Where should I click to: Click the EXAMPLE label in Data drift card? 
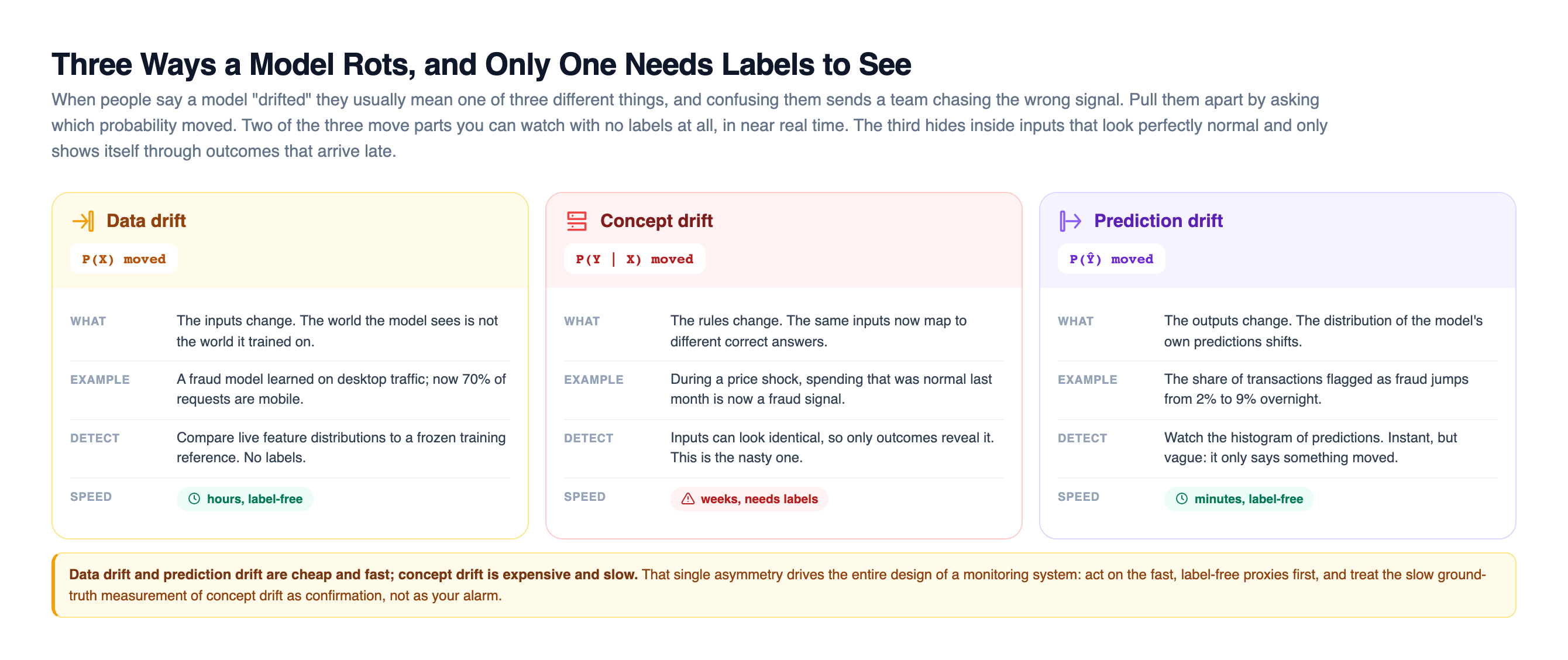coord(100,380)
